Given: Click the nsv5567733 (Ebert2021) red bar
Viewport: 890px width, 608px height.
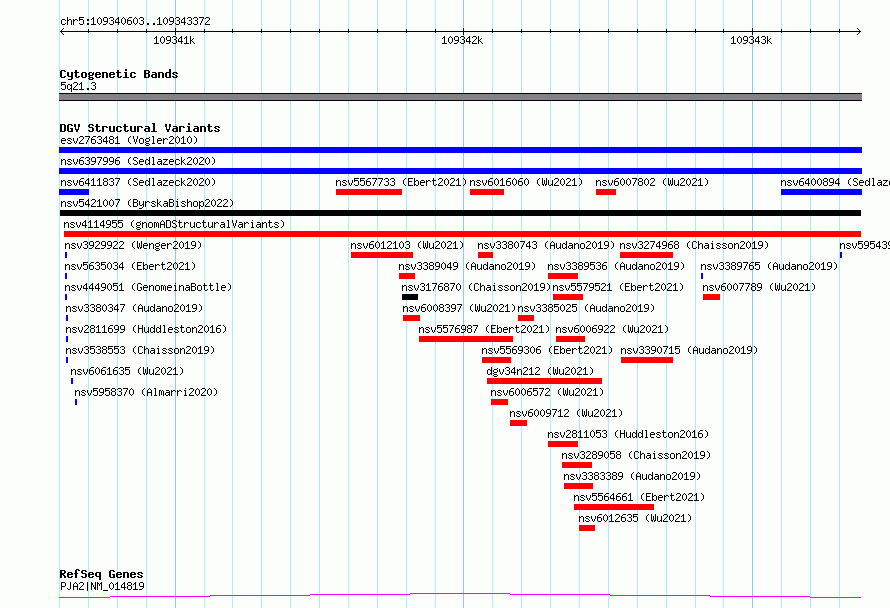Looking at the screenshot, I should (369, 192).
